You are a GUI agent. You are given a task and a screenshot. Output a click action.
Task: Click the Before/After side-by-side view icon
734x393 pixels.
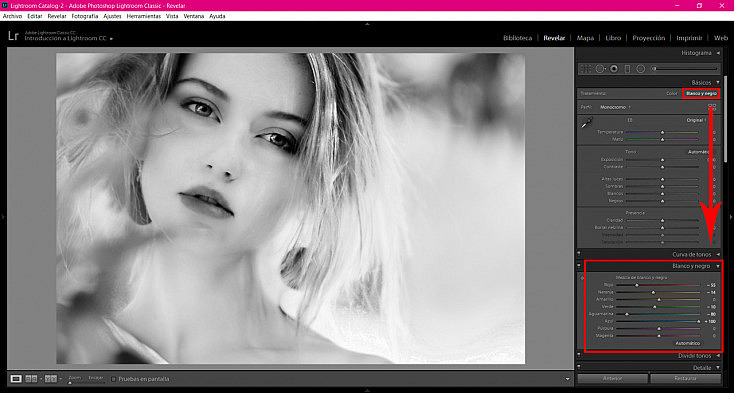[31, 378]
